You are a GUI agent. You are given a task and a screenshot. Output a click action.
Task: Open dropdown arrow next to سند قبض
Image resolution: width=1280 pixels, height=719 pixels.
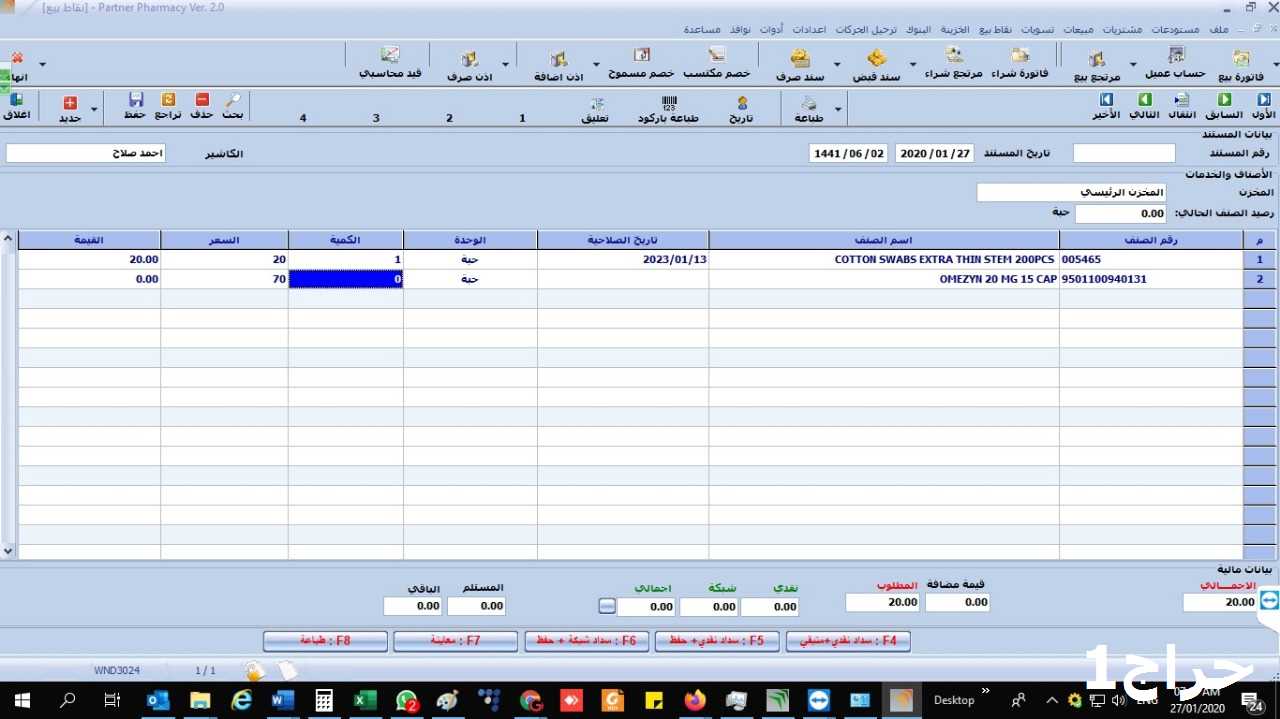click(x=910, y=66)
